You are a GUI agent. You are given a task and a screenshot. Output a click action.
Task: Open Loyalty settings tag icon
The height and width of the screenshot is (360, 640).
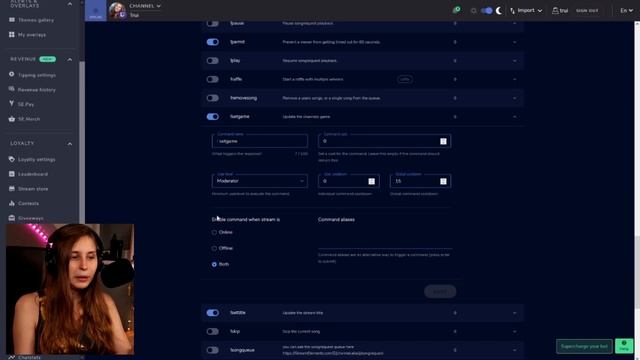11,159
